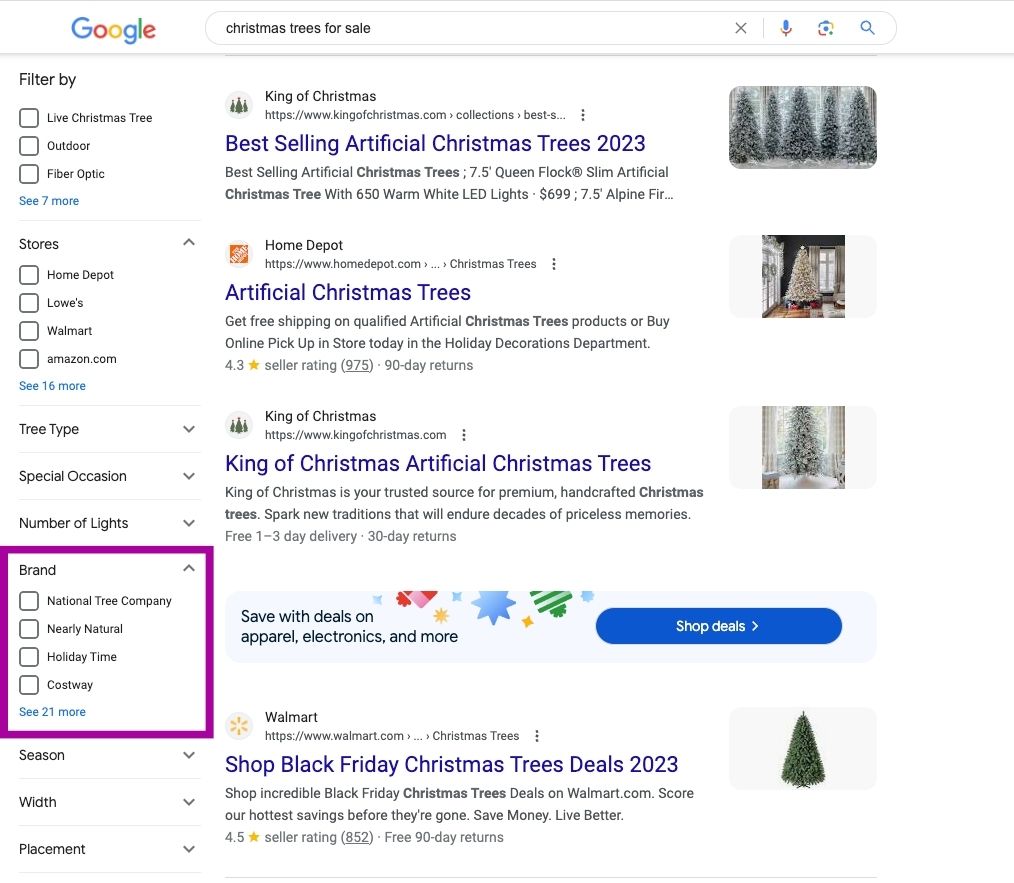Click the magnifying glass search icon
Screen dimensions: 1014x883
coord(866,28)
